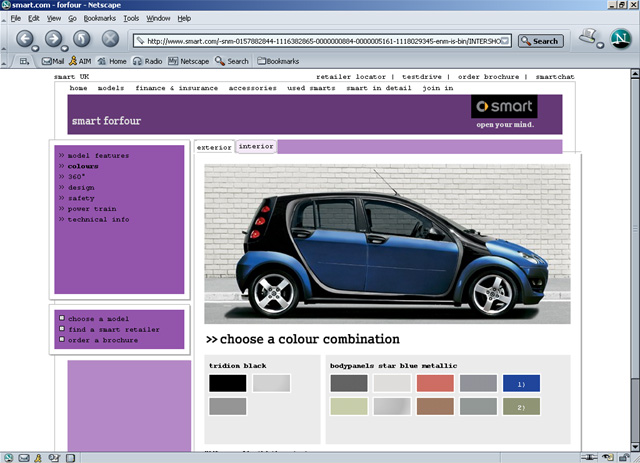Image resolution: width=640 pixels, height=463 pixels.
Task: Choose the star blue metallic bodypanel swatch
Action: tap(521, 383)
